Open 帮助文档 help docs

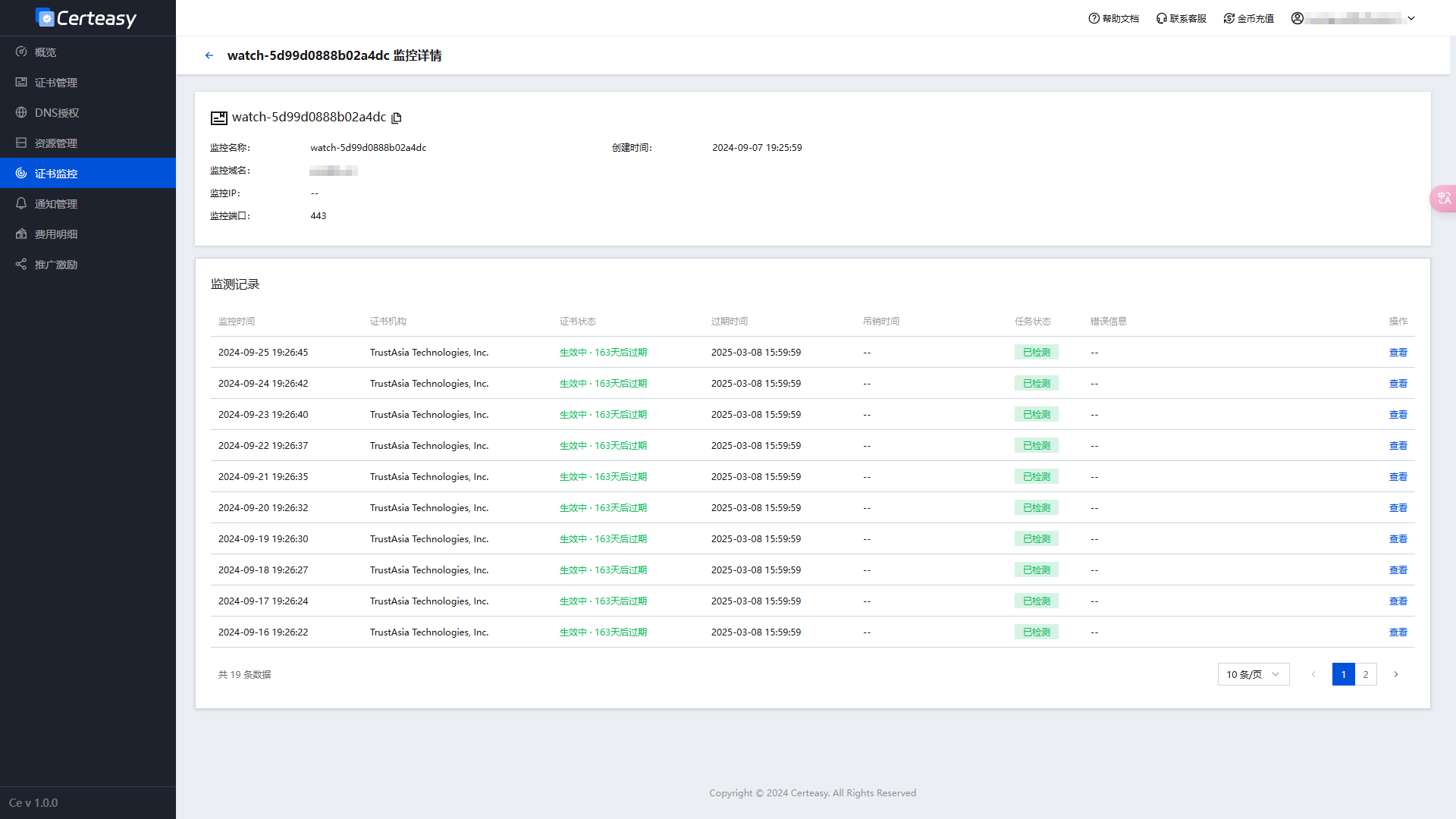(x=1113, y=18)
